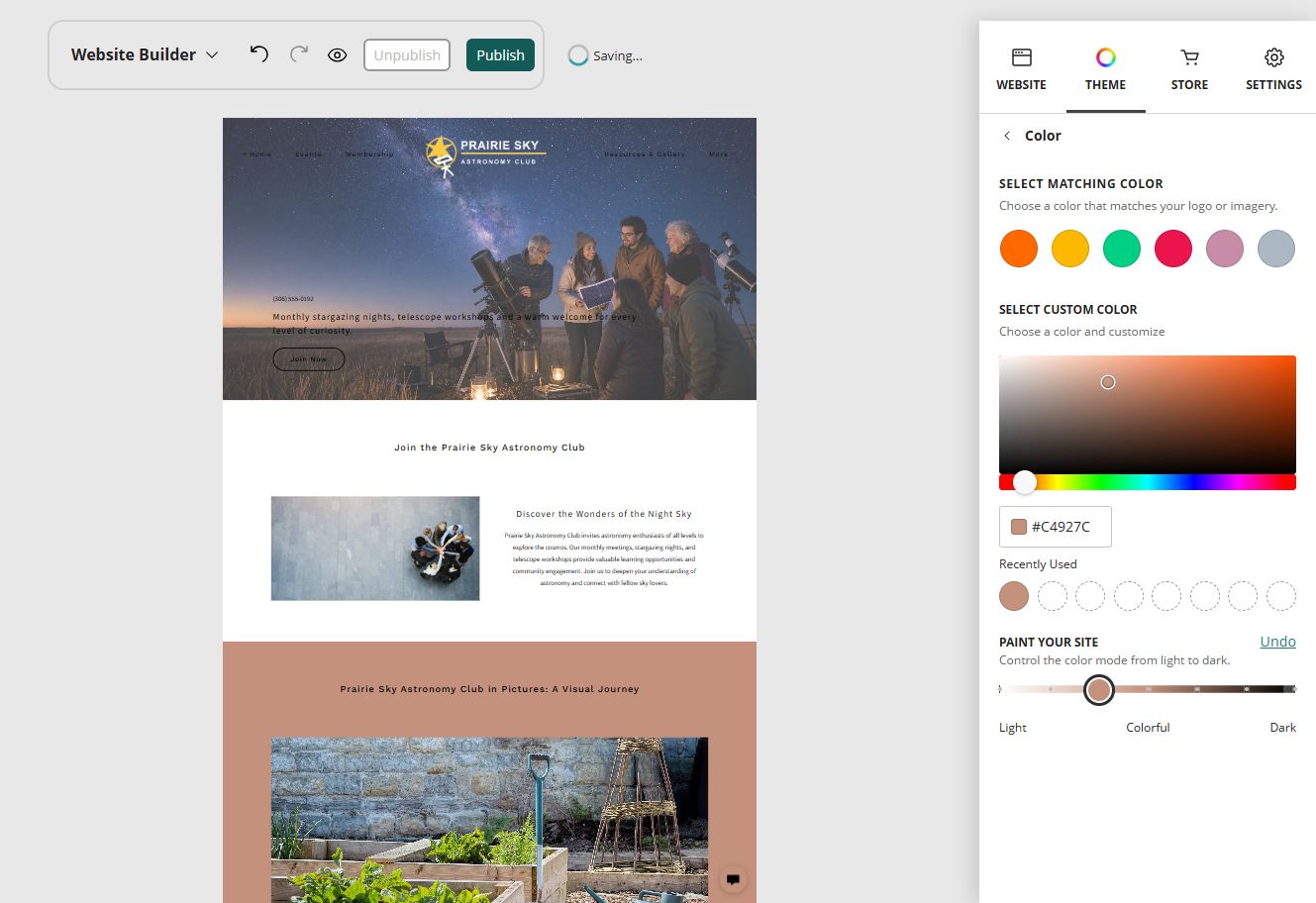Select the crimson red matching color
Viewport: 1316px width, 903px height.
pos(1173,249)
